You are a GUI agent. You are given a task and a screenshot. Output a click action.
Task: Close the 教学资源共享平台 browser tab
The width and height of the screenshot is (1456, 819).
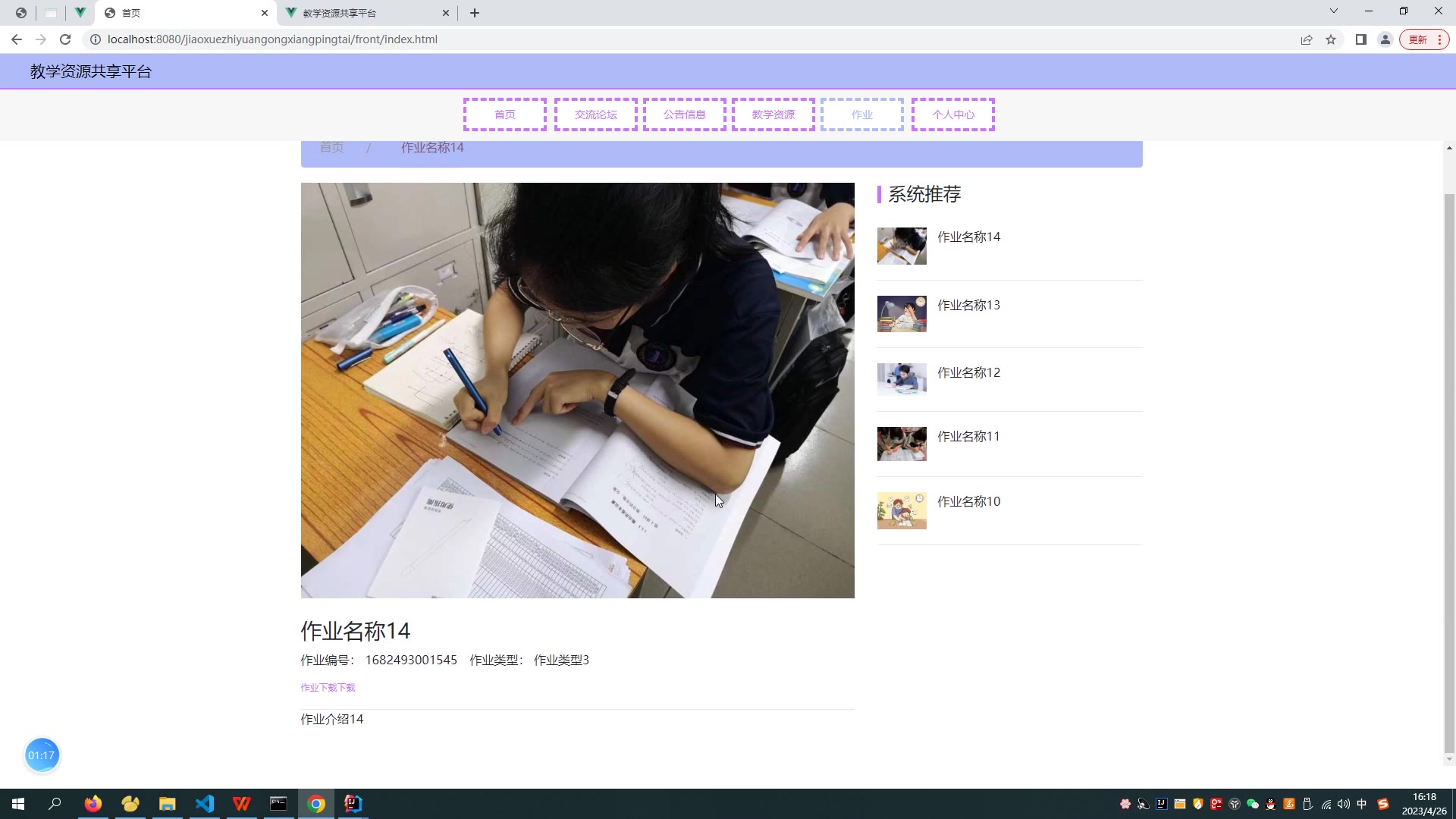[446, 13]
